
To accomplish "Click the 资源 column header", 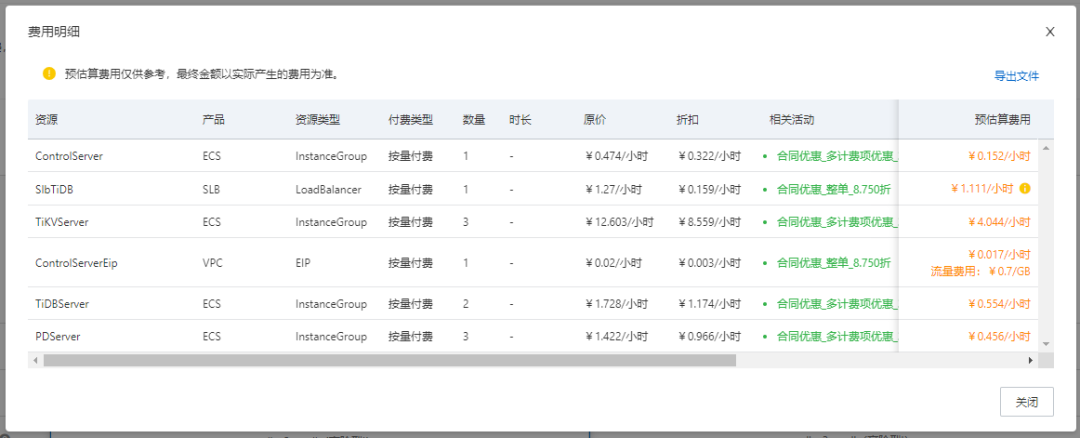I will pos(47,120).
